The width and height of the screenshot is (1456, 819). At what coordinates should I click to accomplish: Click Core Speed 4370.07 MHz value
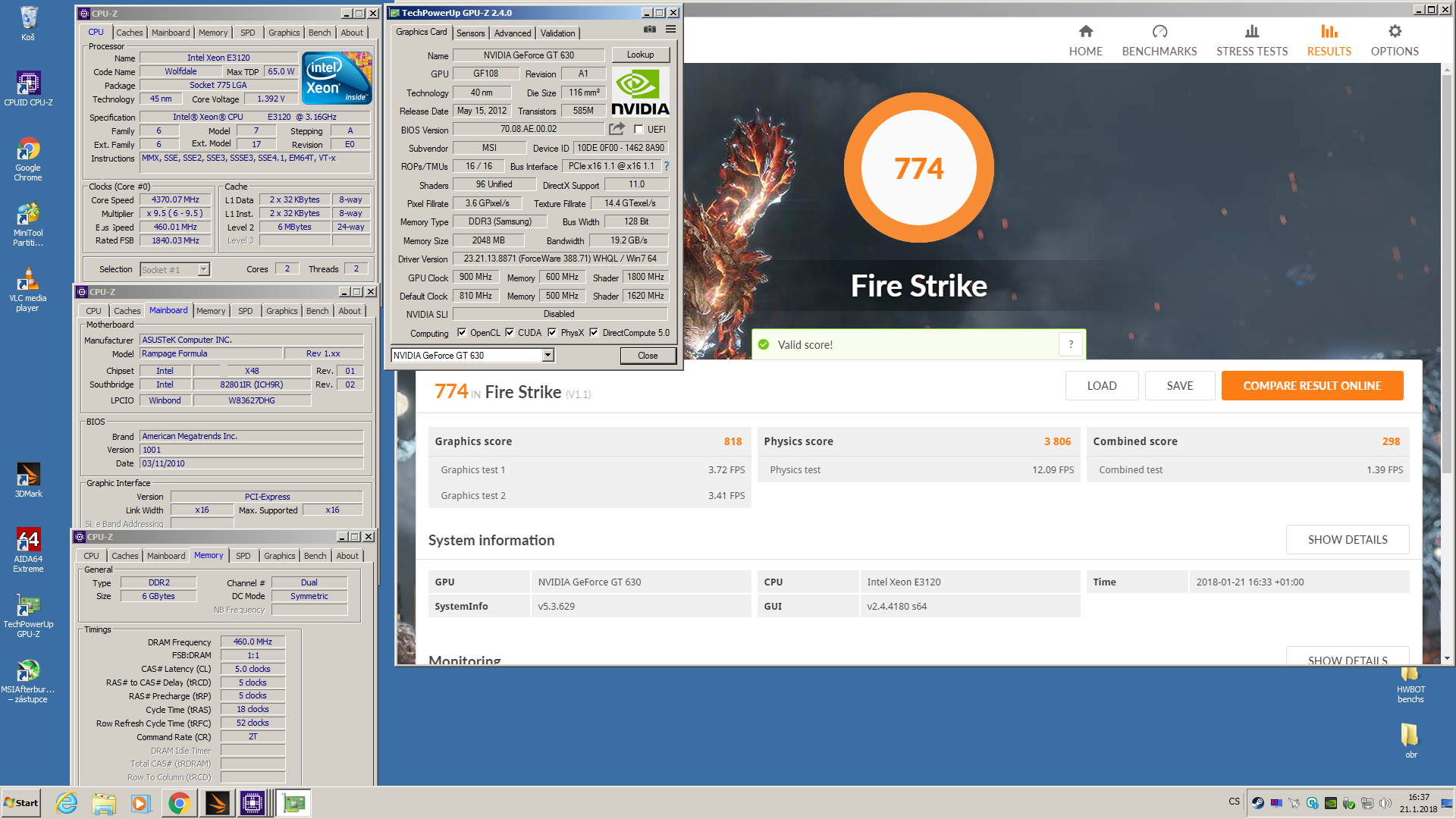(x=176, y=200)
